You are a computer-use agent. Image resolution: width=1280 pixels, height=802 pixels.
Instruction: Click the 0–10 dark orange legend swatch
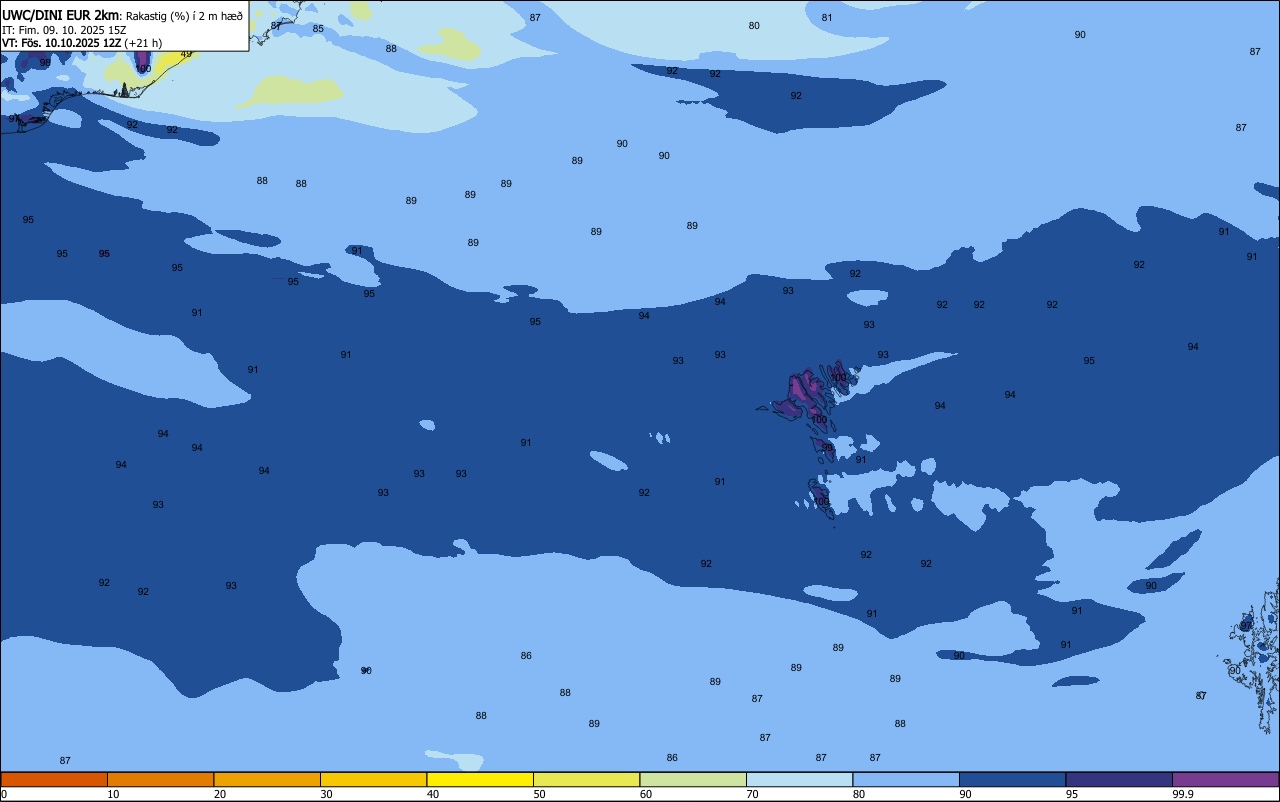[54, 779]
